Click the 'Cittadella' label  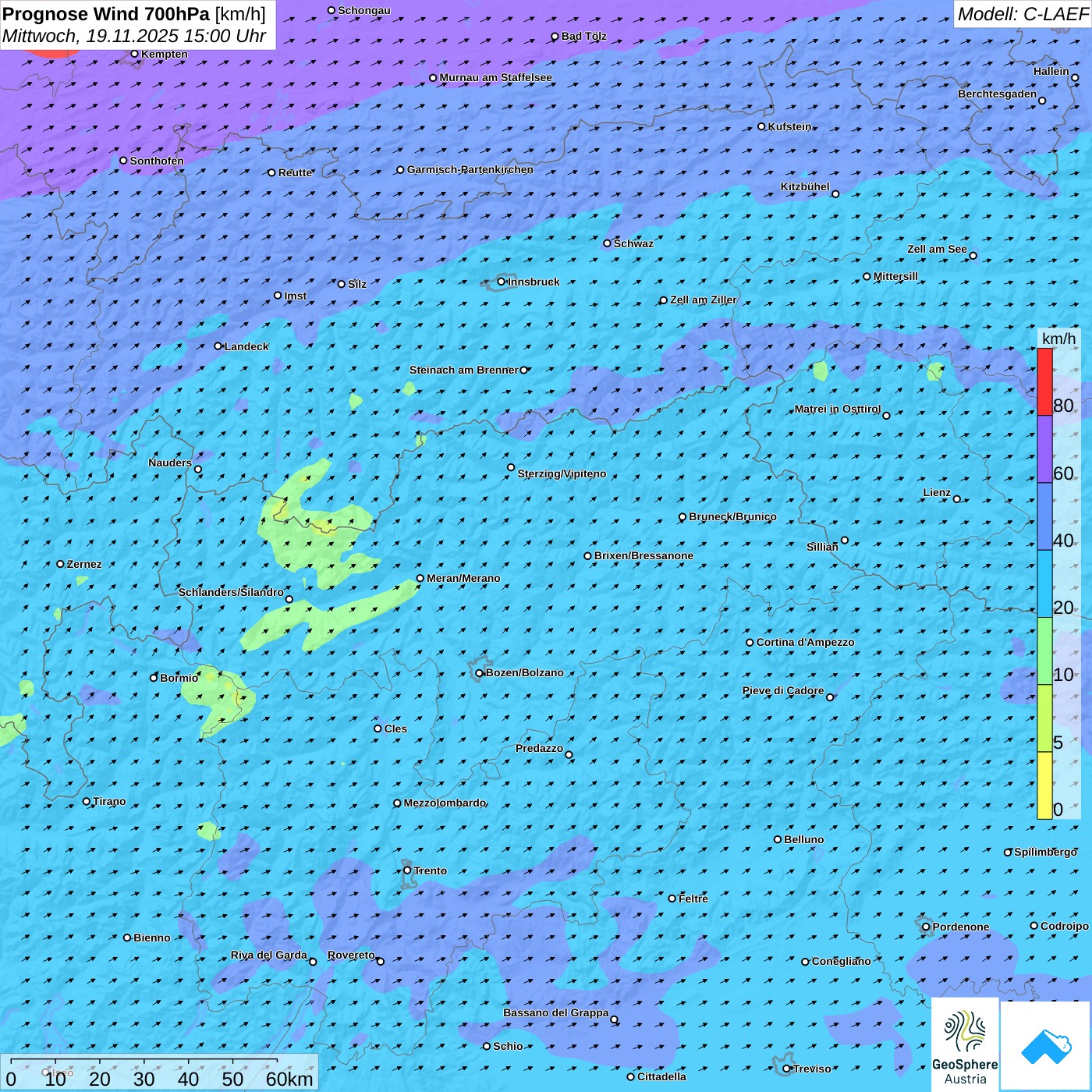tap(661, 1076)
